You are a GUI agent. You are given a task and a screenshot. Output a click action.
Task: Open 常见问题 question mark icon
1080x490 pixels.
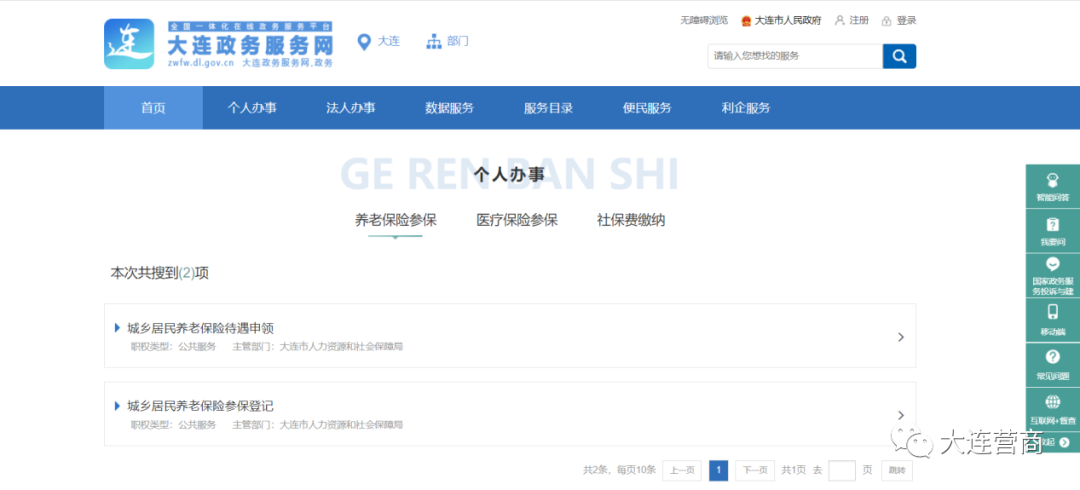pyautogui.click(x=1052, y=357)
